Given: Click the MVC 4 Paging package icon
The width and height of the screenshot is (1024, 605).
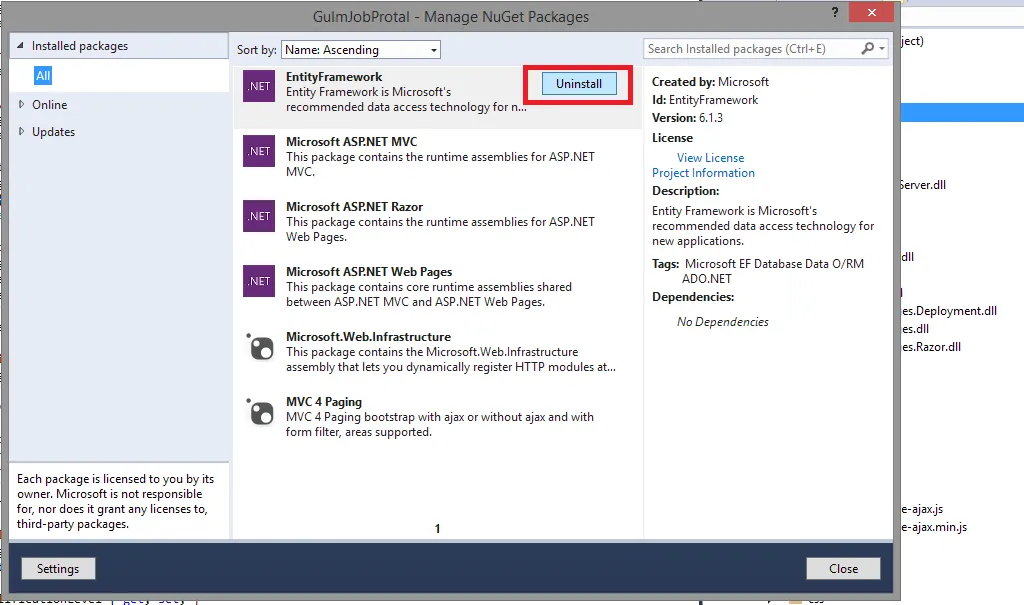Looking at the screenshot, I should tap(260, 412).
